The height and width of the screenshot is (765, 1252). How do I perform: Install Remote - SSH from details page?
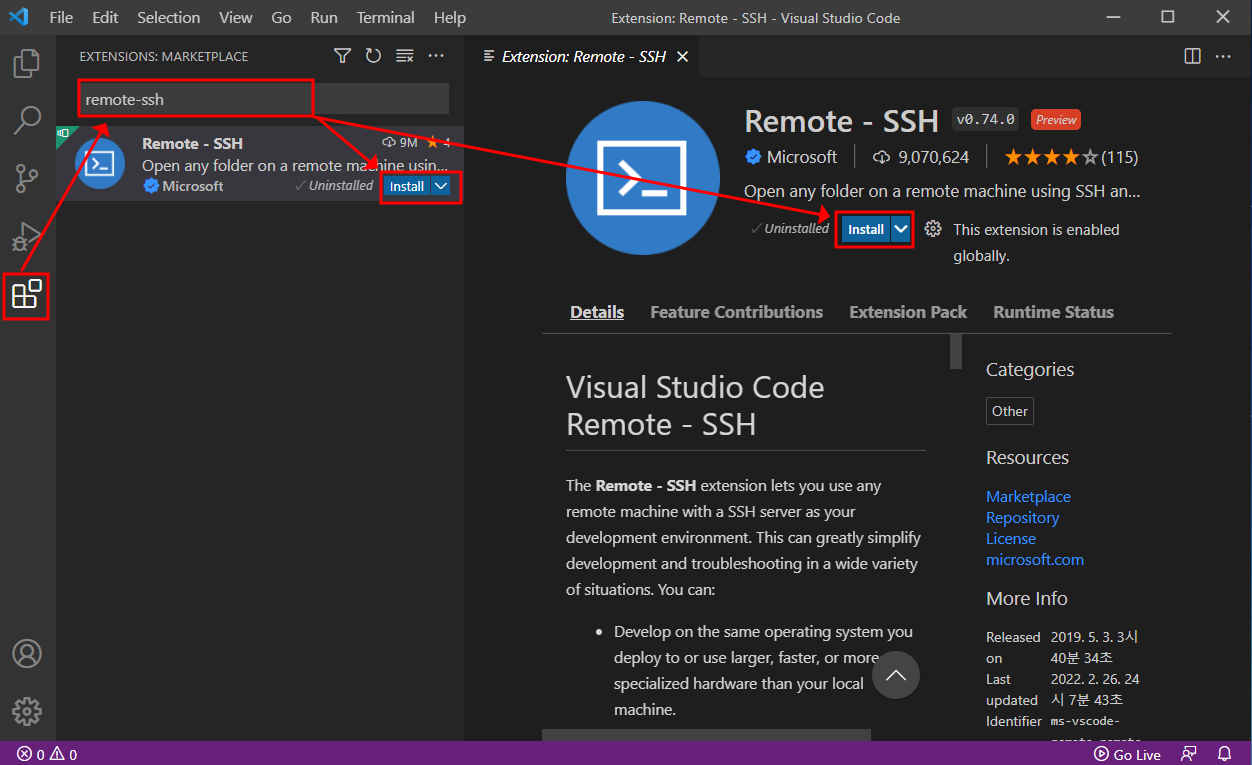tap(866, 229)
